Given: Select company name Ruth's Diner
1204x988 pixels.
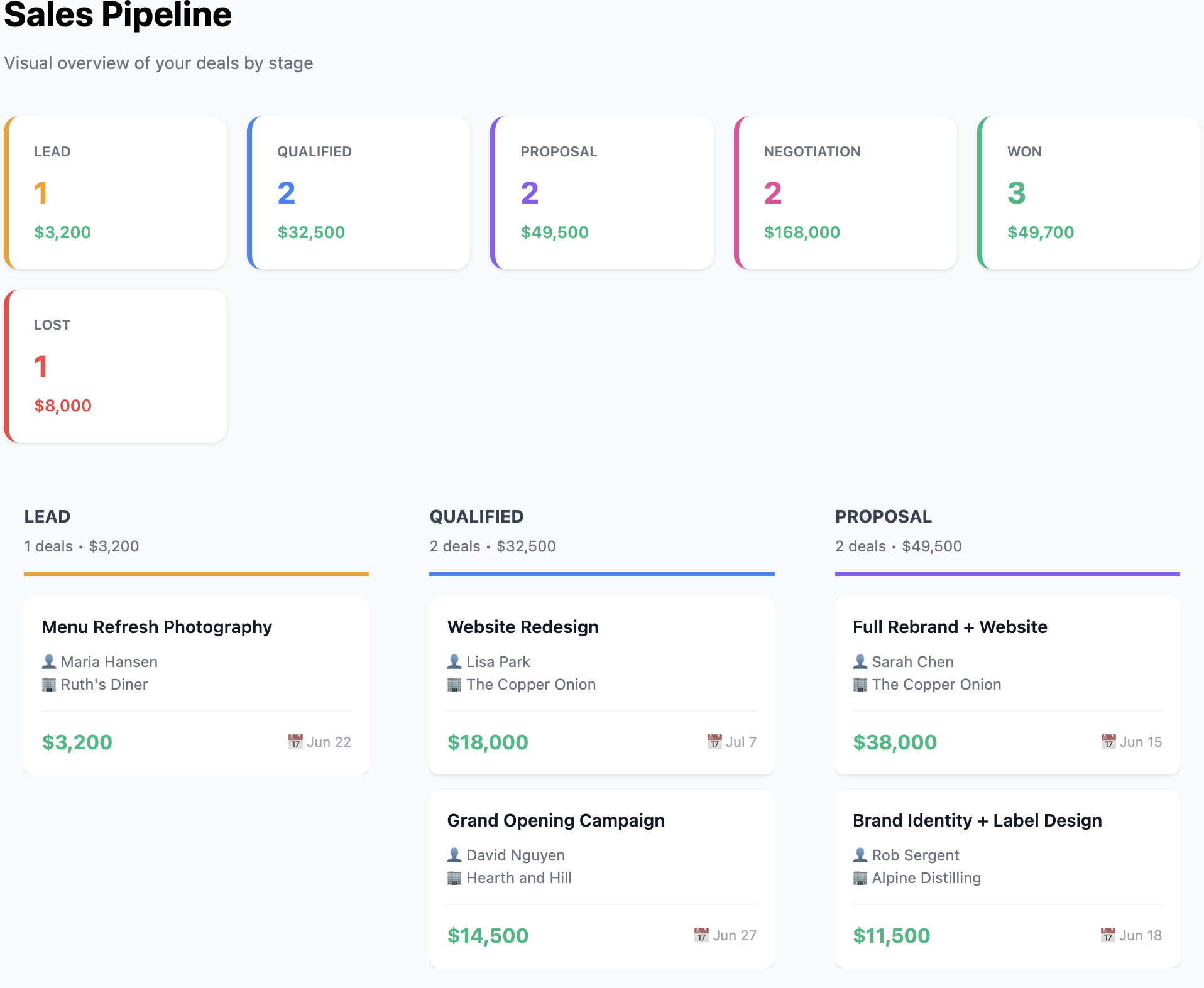Looking at the screenshot, I should click(104, 684).
